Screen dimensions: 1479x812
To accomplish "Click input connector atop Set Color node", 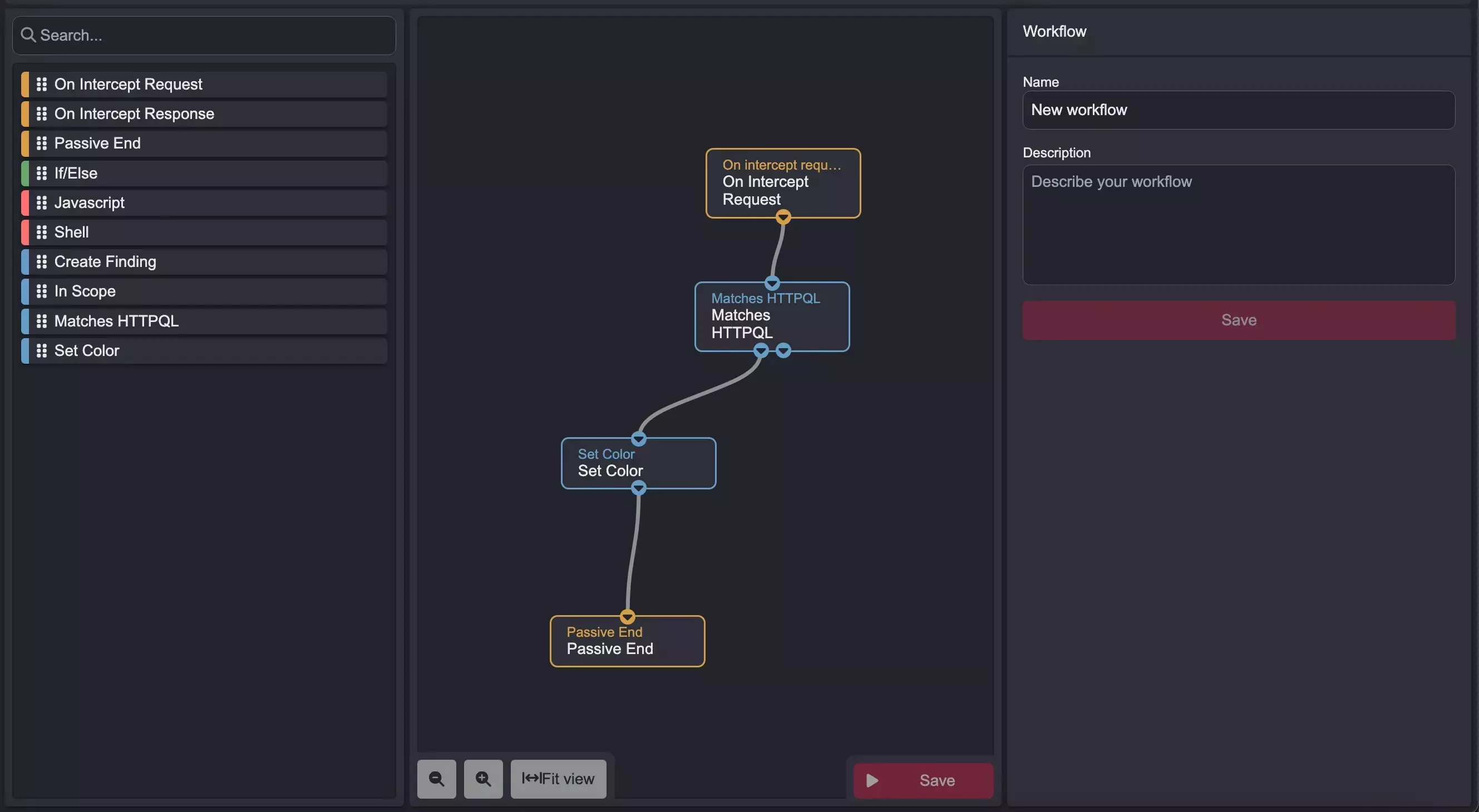I will pos(638,439).
